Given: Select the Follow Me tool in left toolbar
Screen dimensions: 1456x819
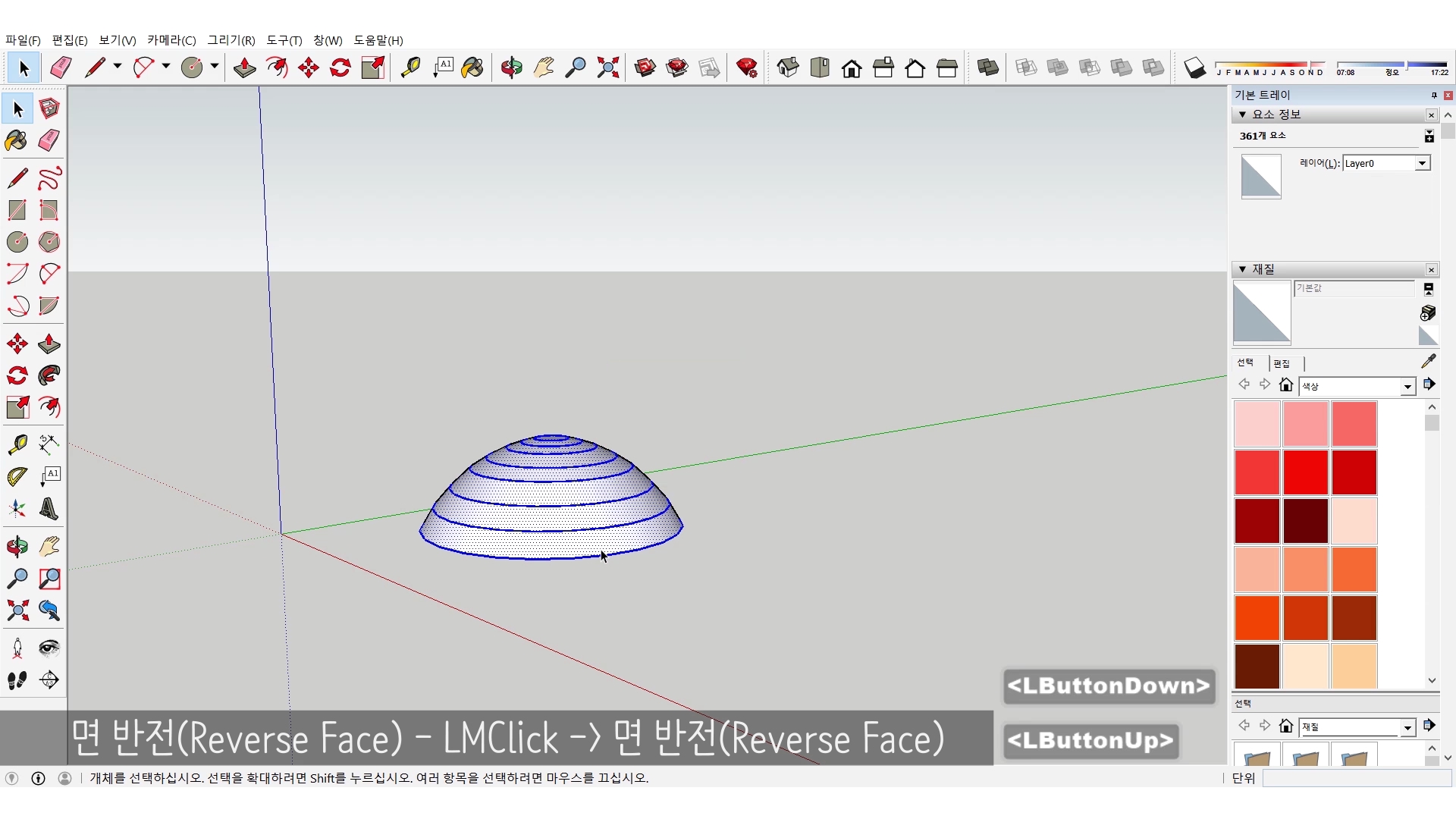Looking at the screenshot, I should (49, 375).
